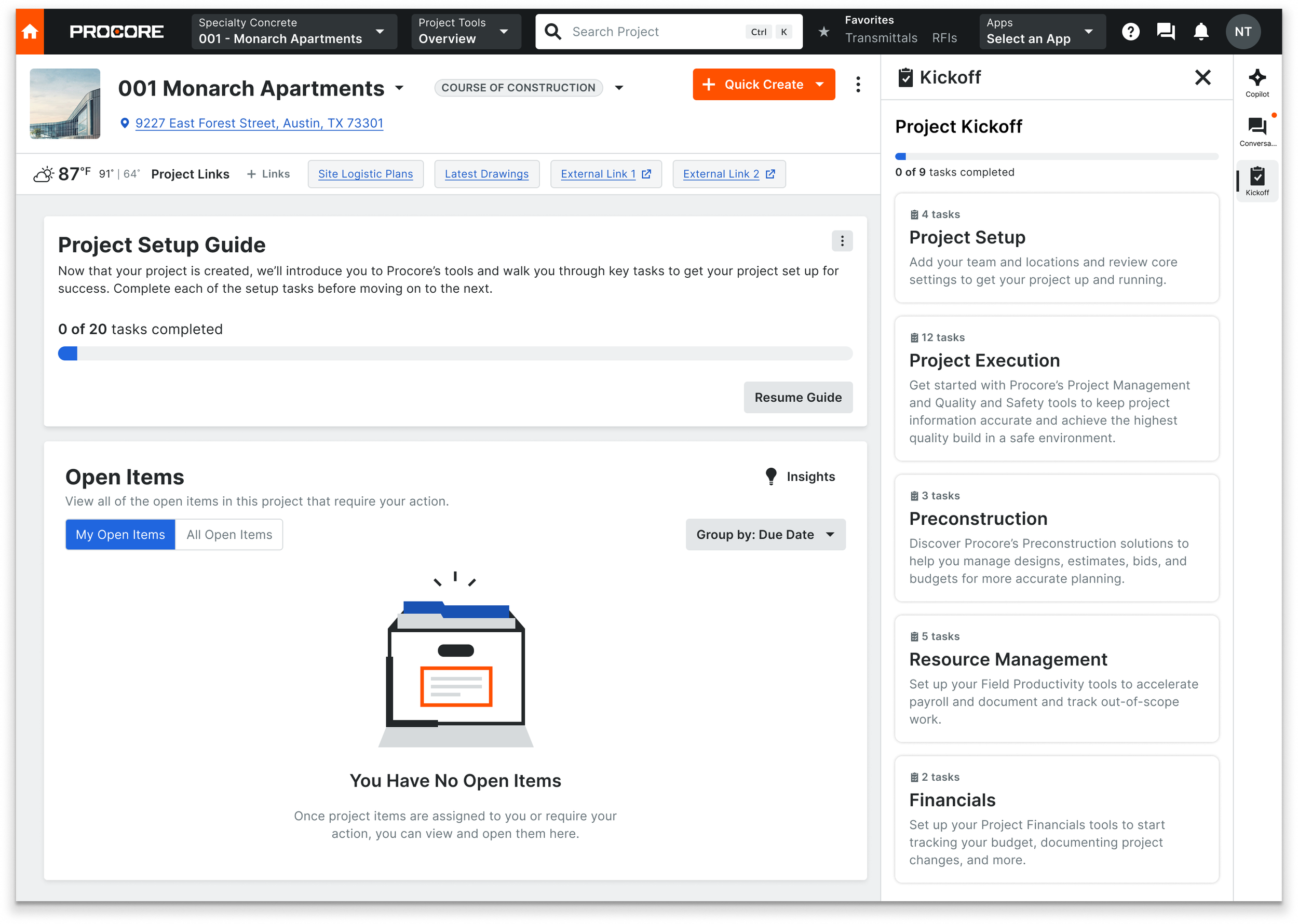This screenshot has width=1298, height=924.
Task: Expand the Group by: Due Date dropdown
Action: click(x=765, y=534)
